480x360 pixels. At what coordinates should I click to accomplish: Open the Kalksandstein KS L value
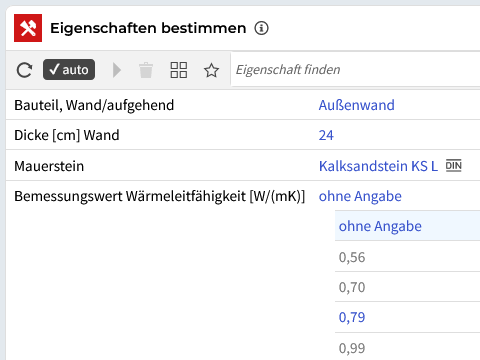coord(378,166)
